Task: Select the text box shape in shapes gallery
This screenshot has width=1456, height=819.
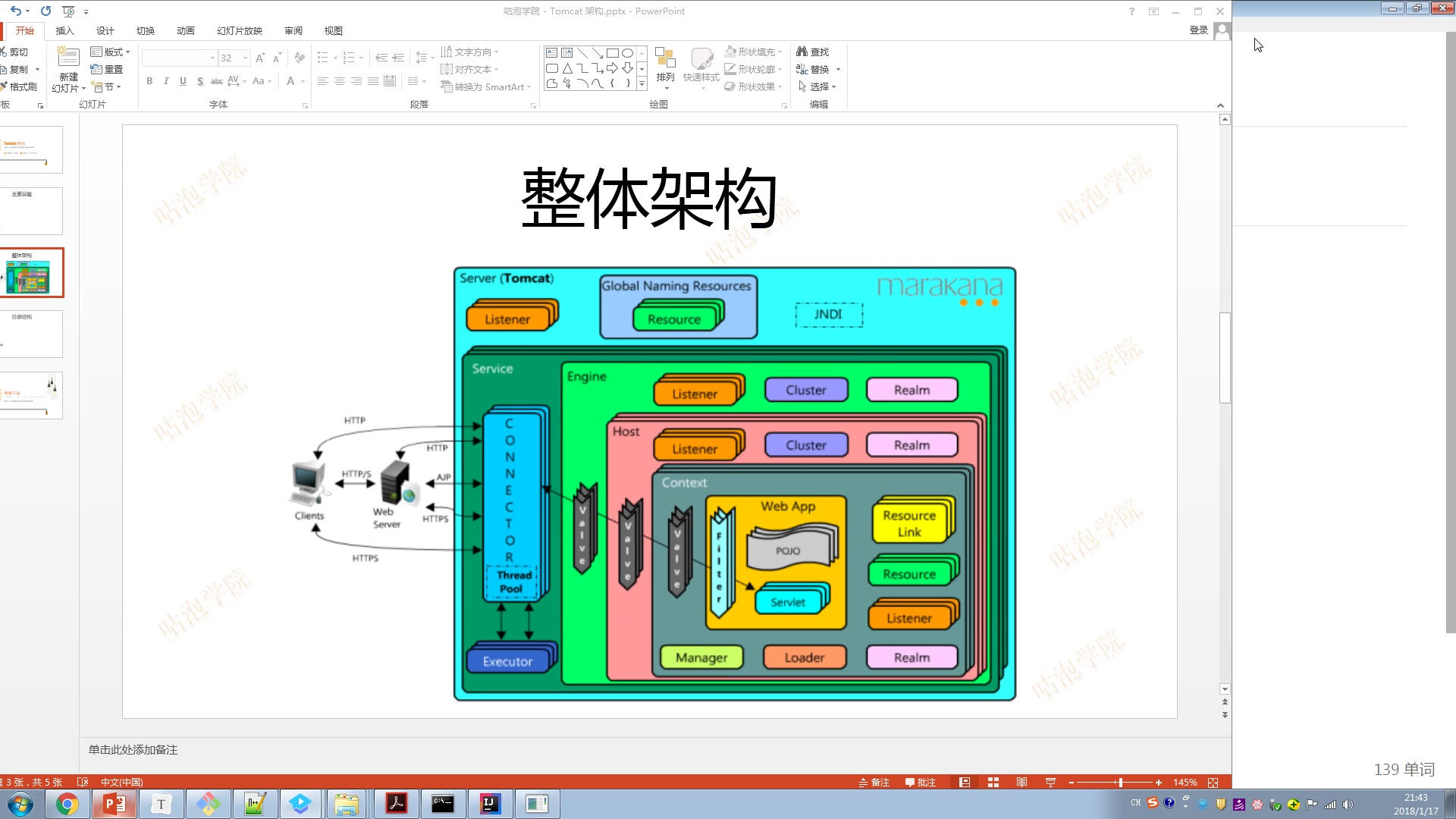Action: pos(552,53)
